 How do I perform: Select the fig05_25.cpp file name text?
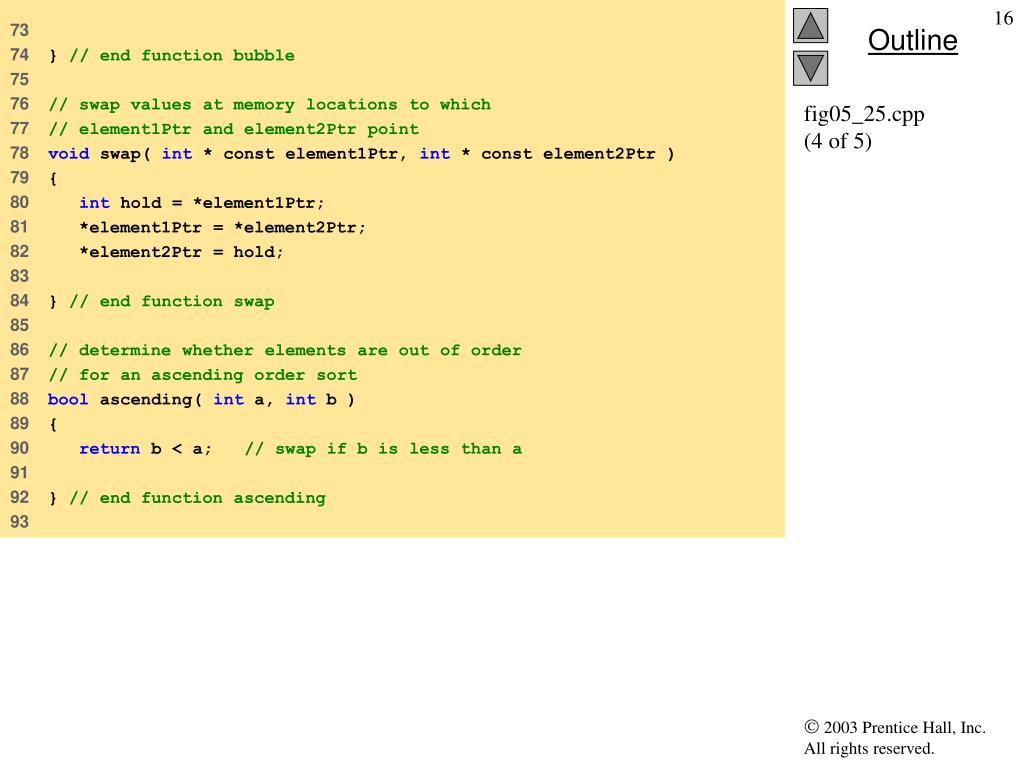(x=864, y=114)
